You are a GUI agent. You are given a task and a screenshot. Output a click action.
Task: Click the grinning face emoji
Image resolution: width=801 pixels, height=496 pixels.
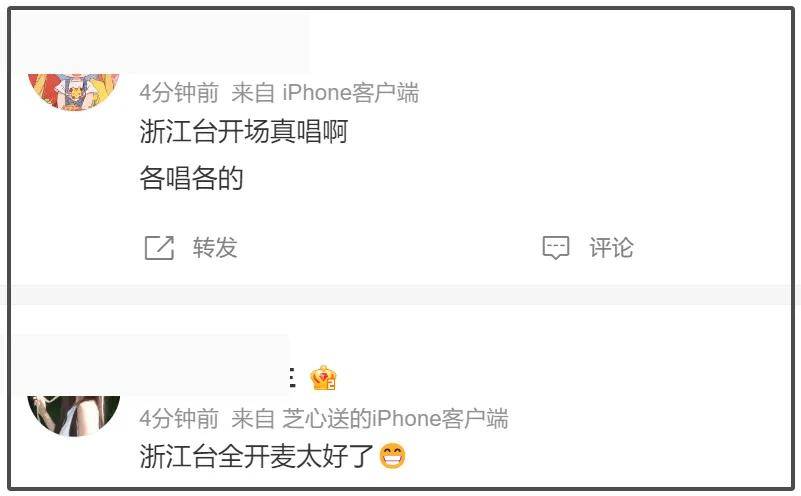[392, 456]
